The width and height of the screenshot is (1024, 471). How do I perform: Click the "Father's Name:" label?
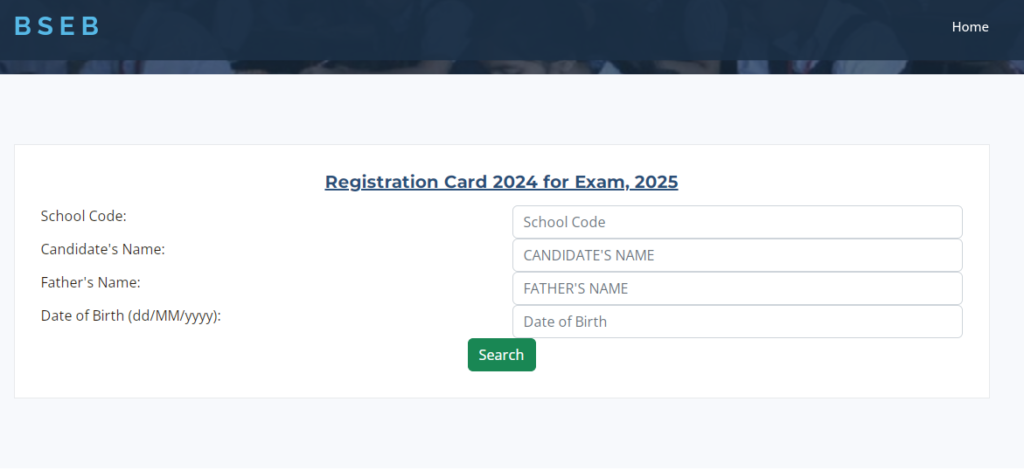[90, 282]
